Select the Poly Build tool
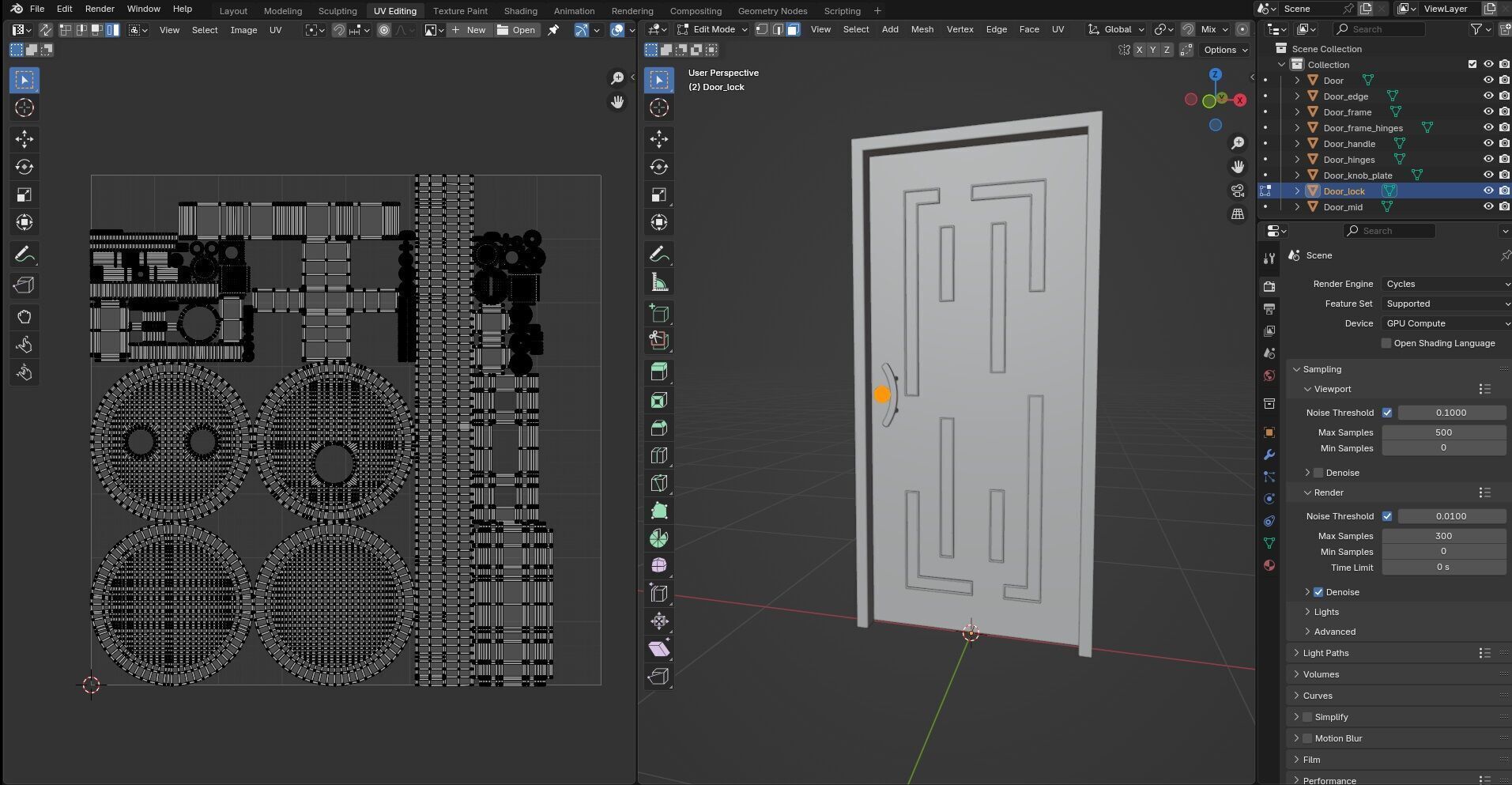 click(659, 511)
